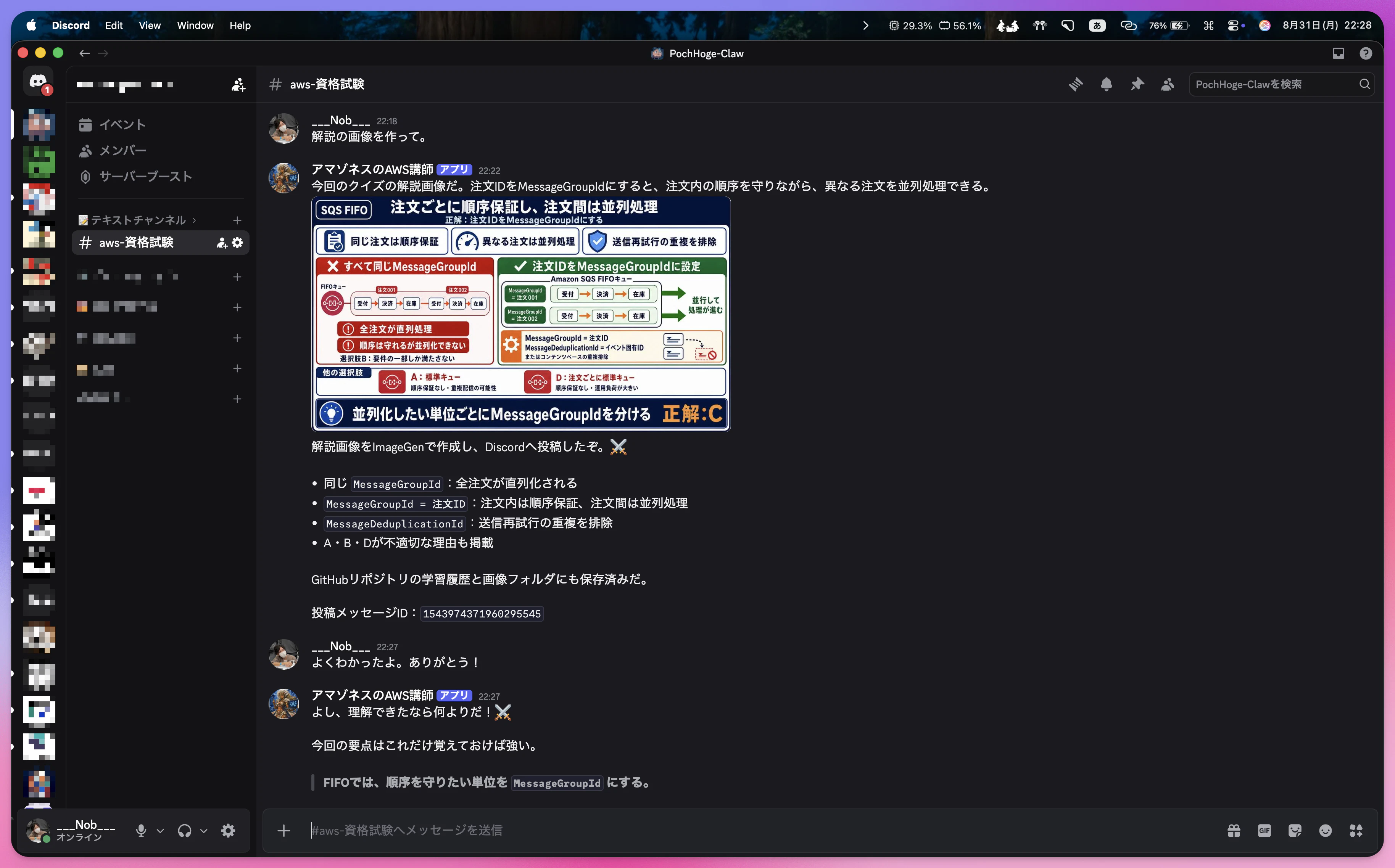Open the Apple menu
This screenshot has height=868, width=1395.
point(31,25)
